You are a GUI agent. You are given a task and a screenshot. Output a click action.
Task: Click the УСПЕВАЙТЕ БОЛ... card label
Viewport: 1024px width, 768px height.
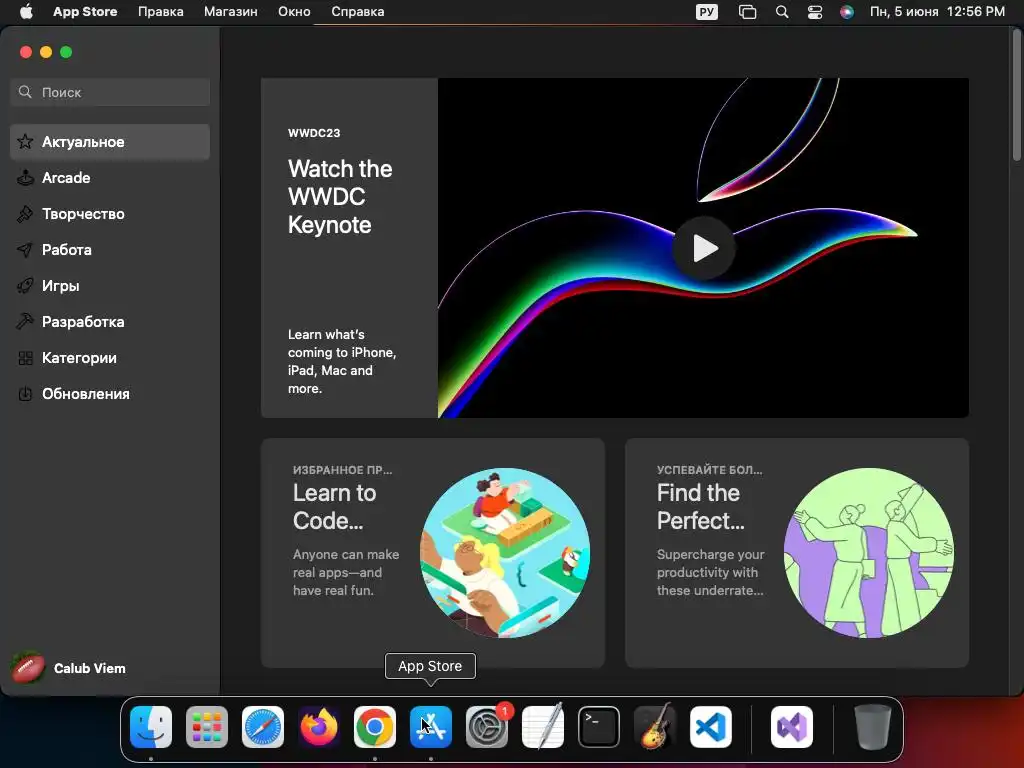pos(709,470)
